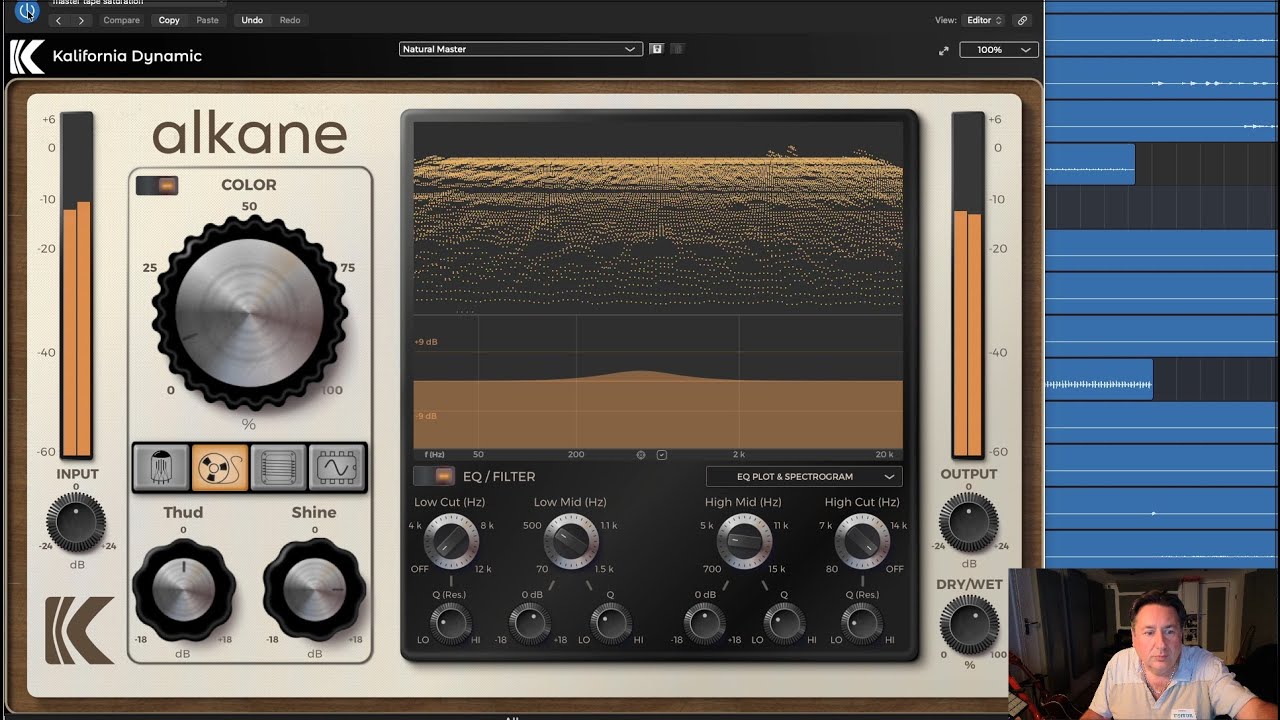
Task: Click the INPUT gain knob
Action: coord(76,523)
